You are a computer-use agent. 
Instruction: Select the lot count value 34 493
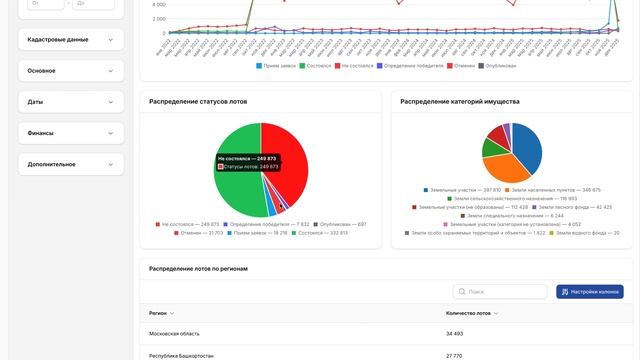pyautogui.click(x=454, y=334)
